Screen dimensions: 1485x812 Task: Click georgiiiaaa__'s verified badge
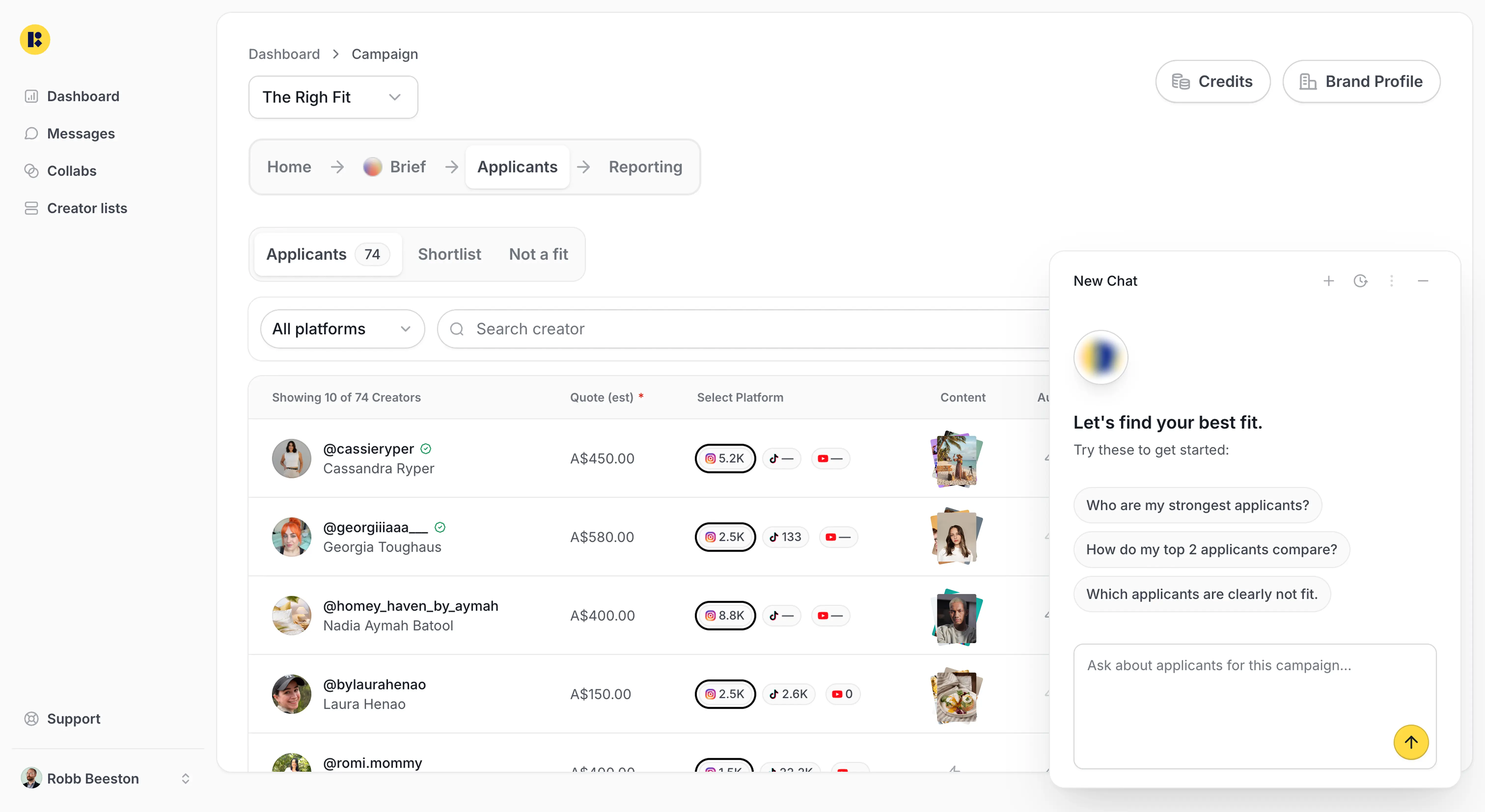pyautogui.click(x=440, y=527)
